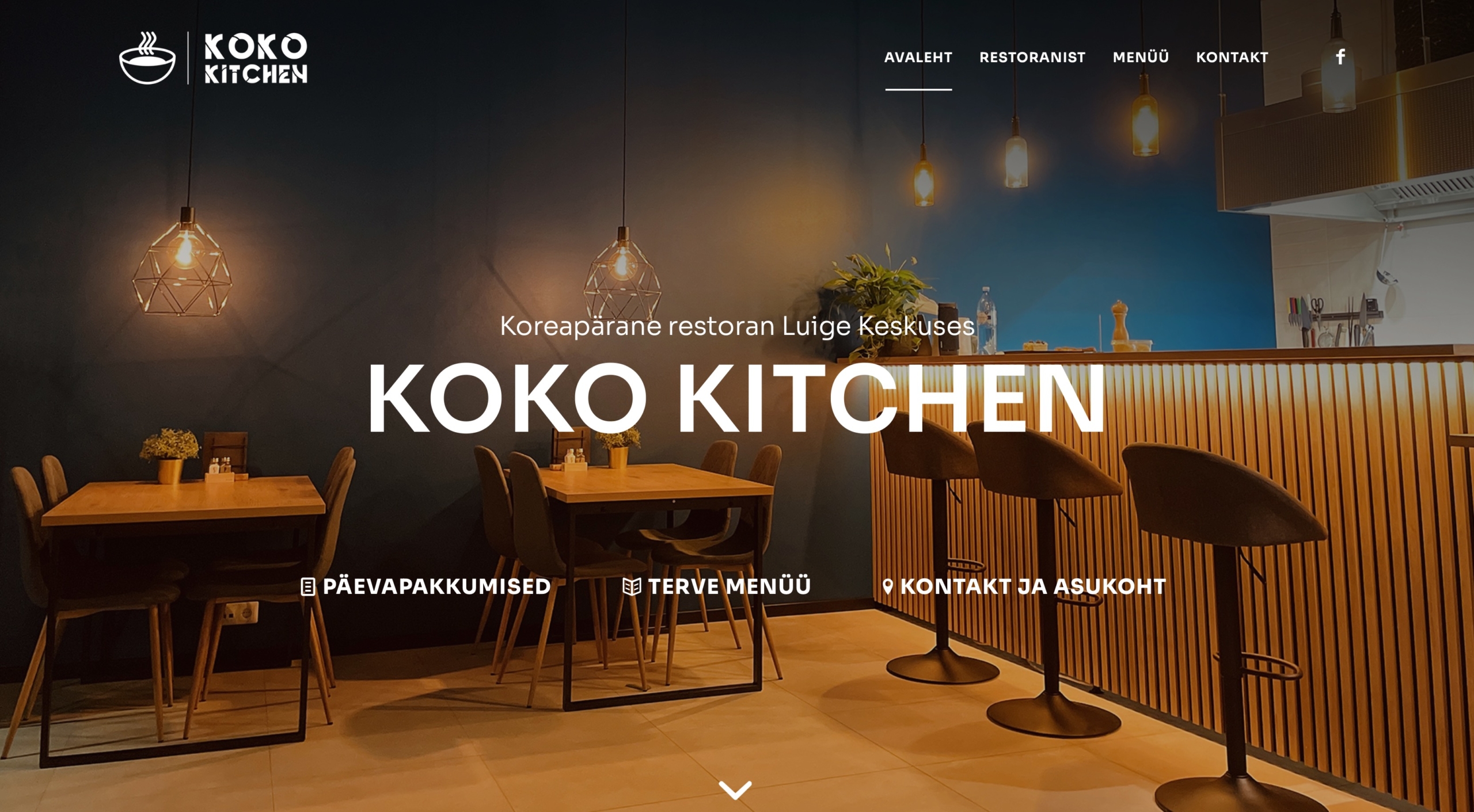
Task: Click the steaming bowl logo icon
Action: coord(147,58)
